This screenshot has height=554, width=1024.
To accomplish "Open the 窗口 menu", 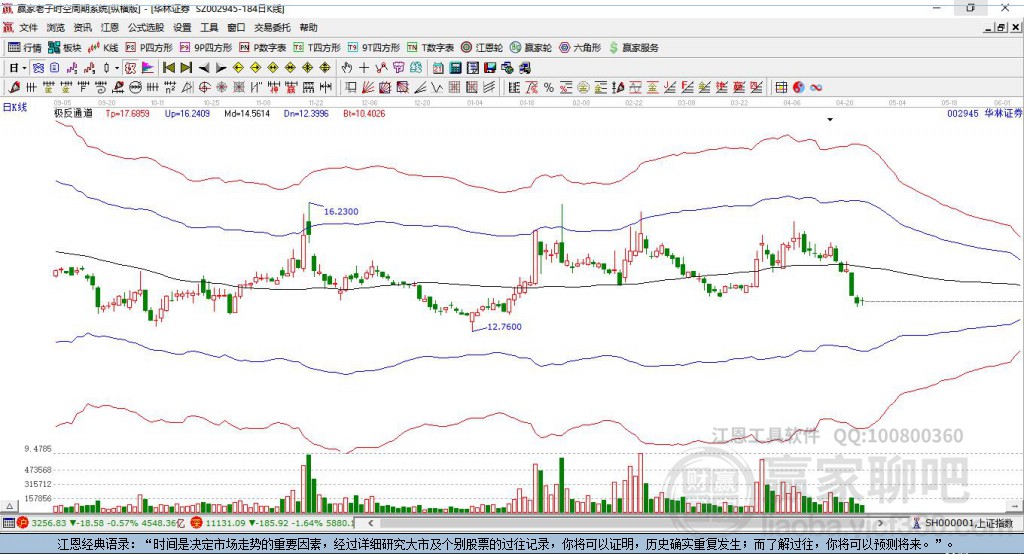I will point(236,27).
